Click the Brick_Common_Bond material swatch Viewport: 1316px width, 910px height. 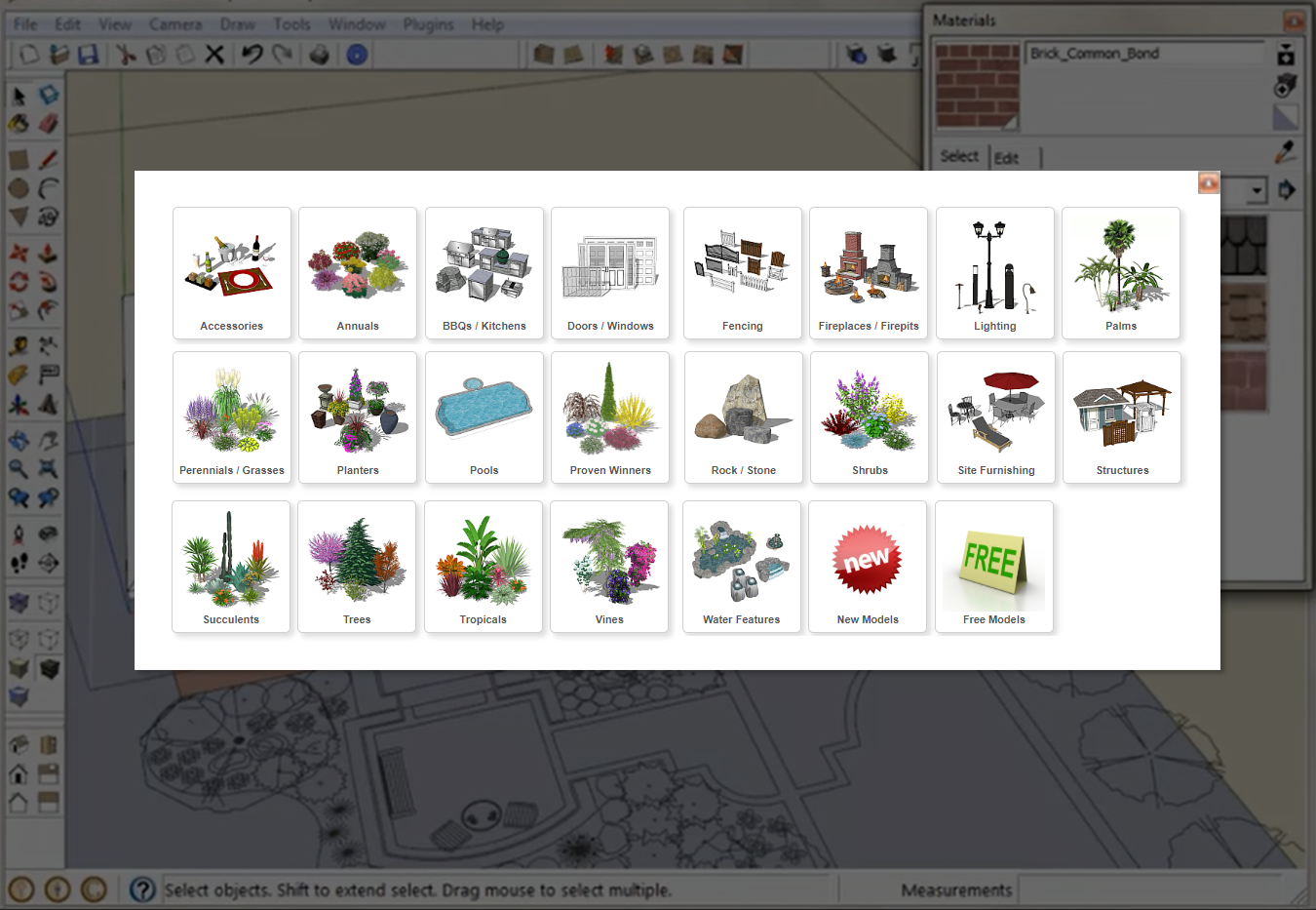[978, 86]
